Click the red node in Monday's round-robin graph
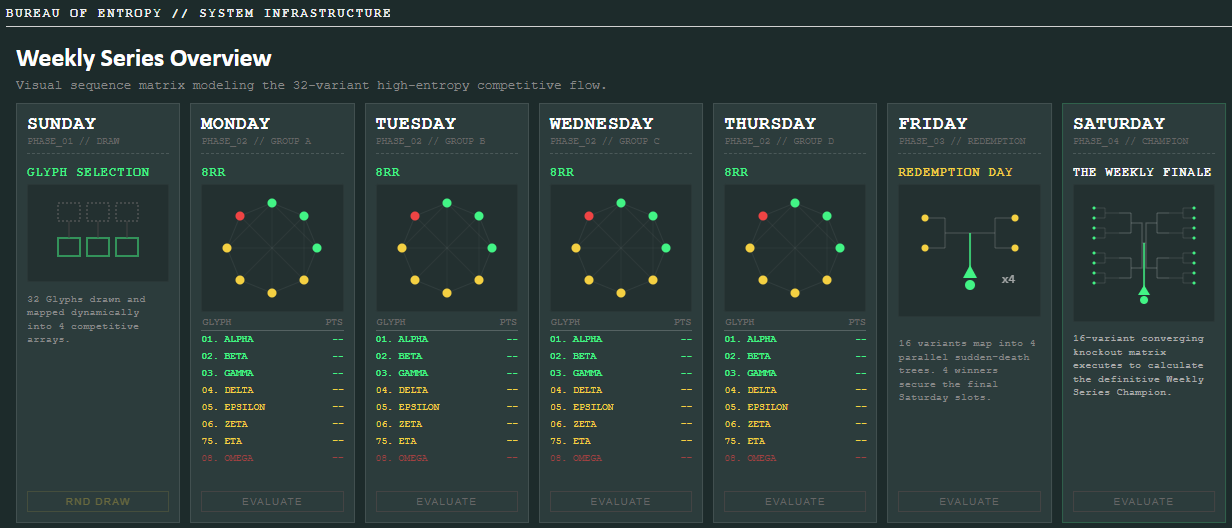 (x=240, y=215)
